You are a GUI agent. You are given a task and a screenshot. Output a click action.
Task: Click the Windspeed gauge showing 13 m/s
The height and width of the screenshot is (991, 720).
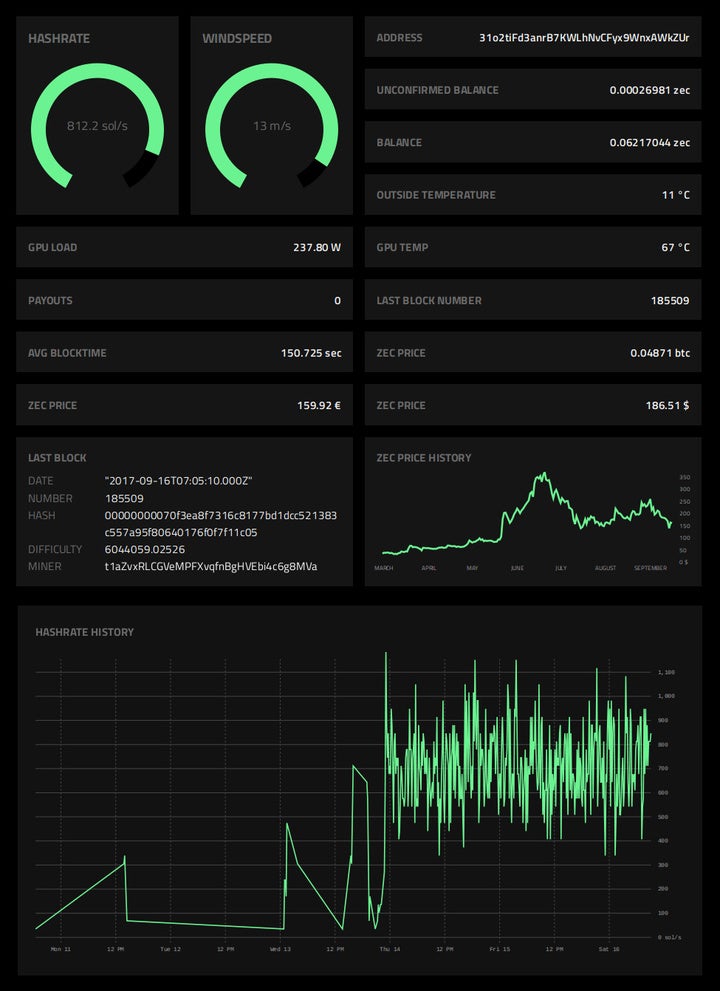click(272, 125)
